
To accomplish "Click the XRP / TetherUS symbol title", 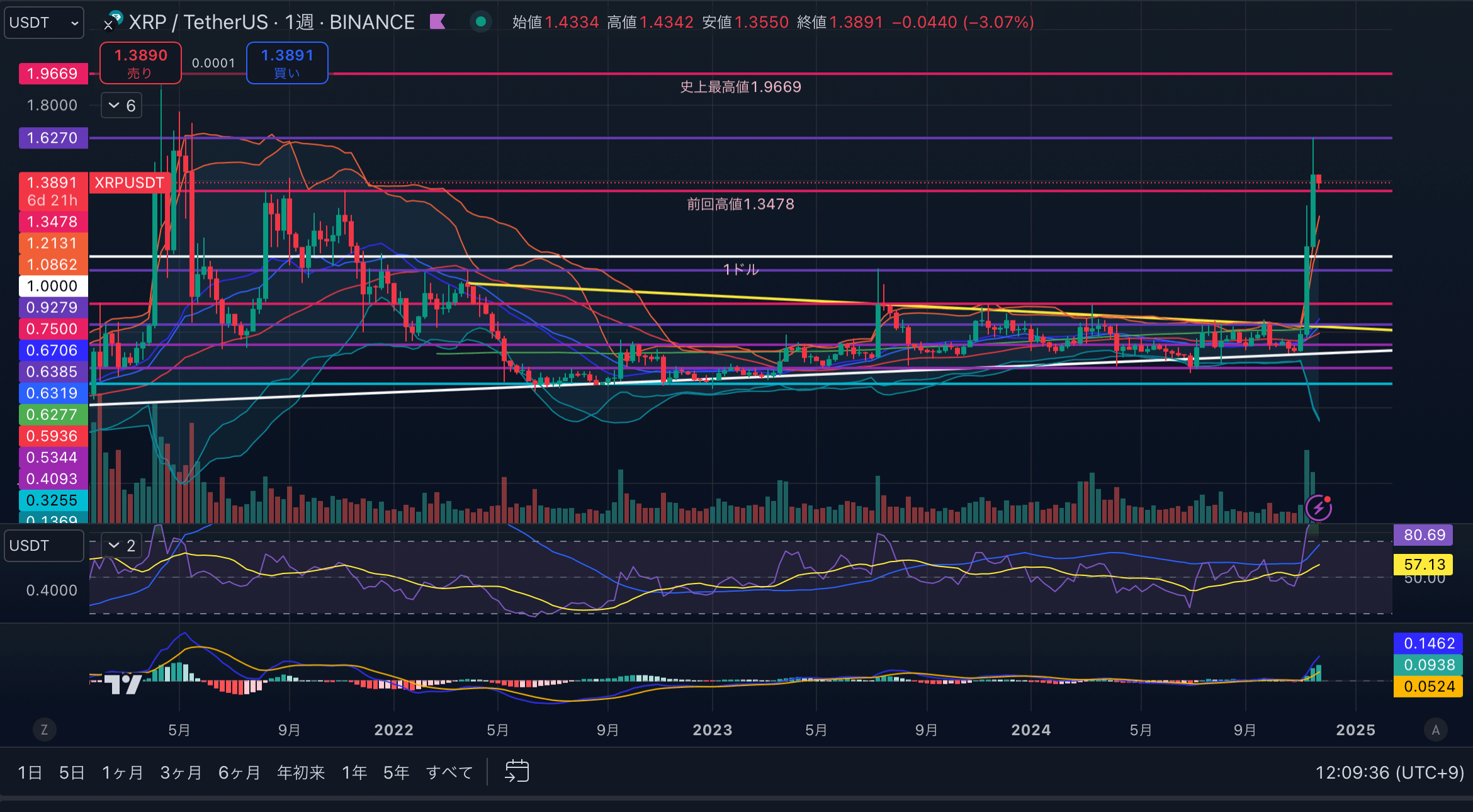I will pyautogui.click(x=198, y=22).
